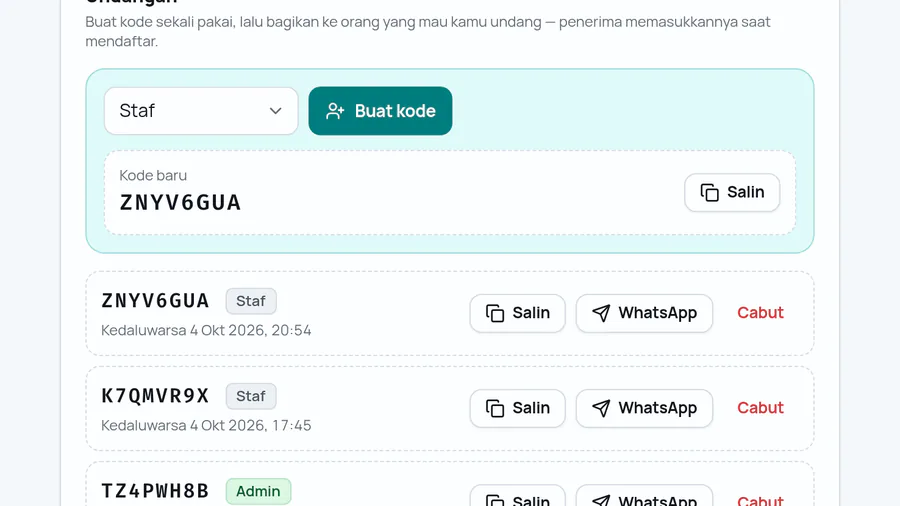
Task: Click expiry text Kedaluwarsa 4 Okt 2026, 17:45
Action: (x=206, y=426)
